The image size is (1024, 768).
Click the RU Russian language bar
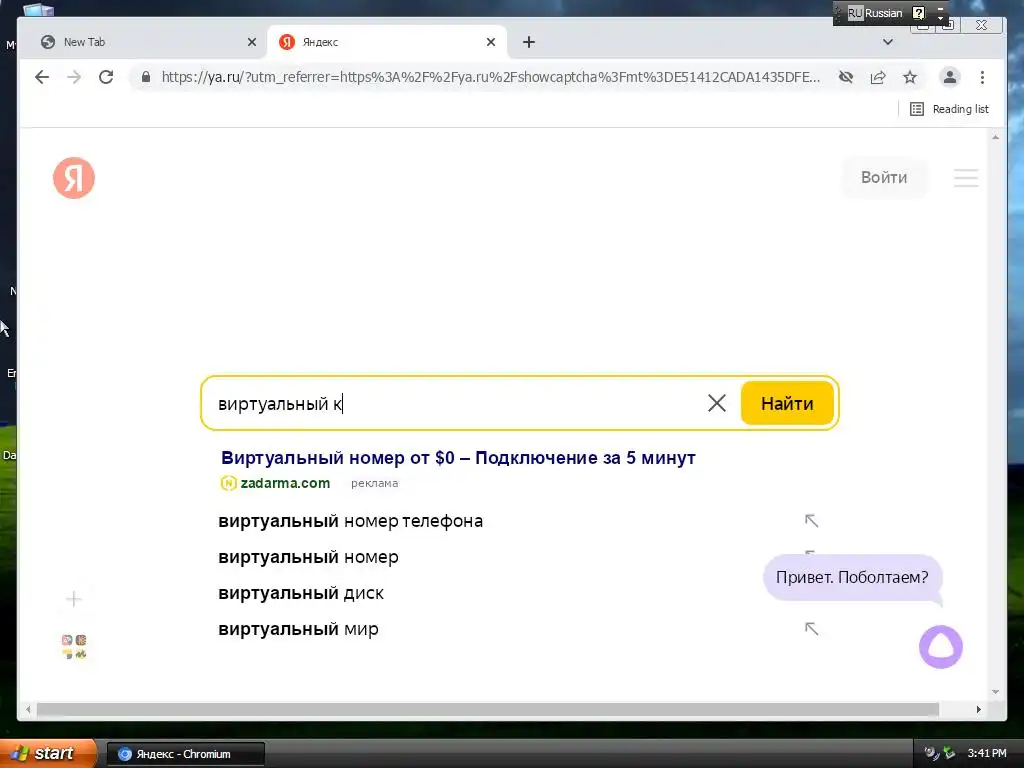[x=875, y=13]
